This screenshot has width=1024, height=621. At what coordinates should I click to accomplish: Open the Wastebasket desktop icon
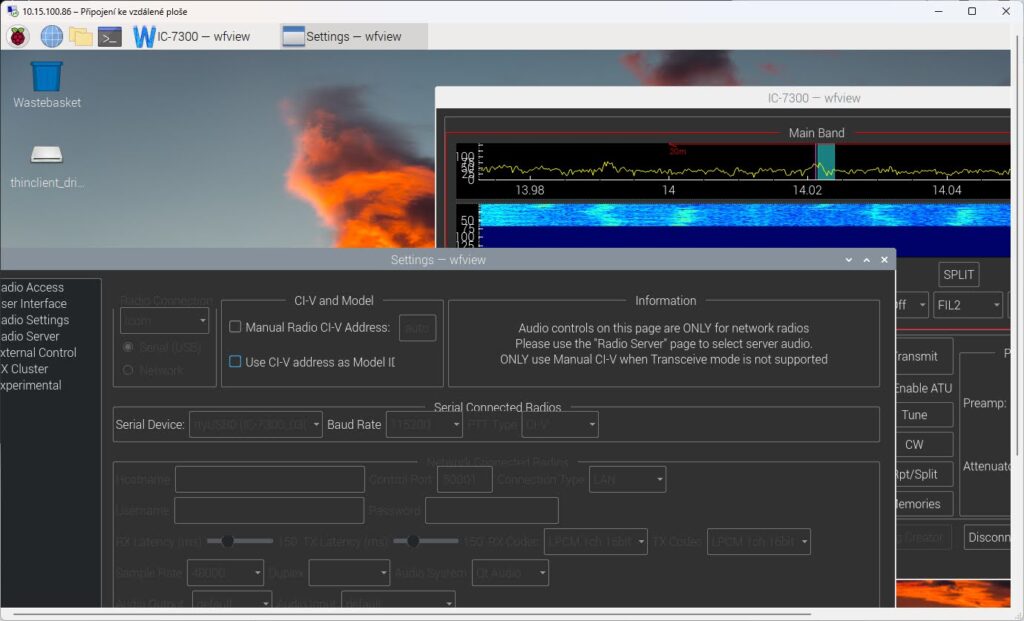coord(46,78)
